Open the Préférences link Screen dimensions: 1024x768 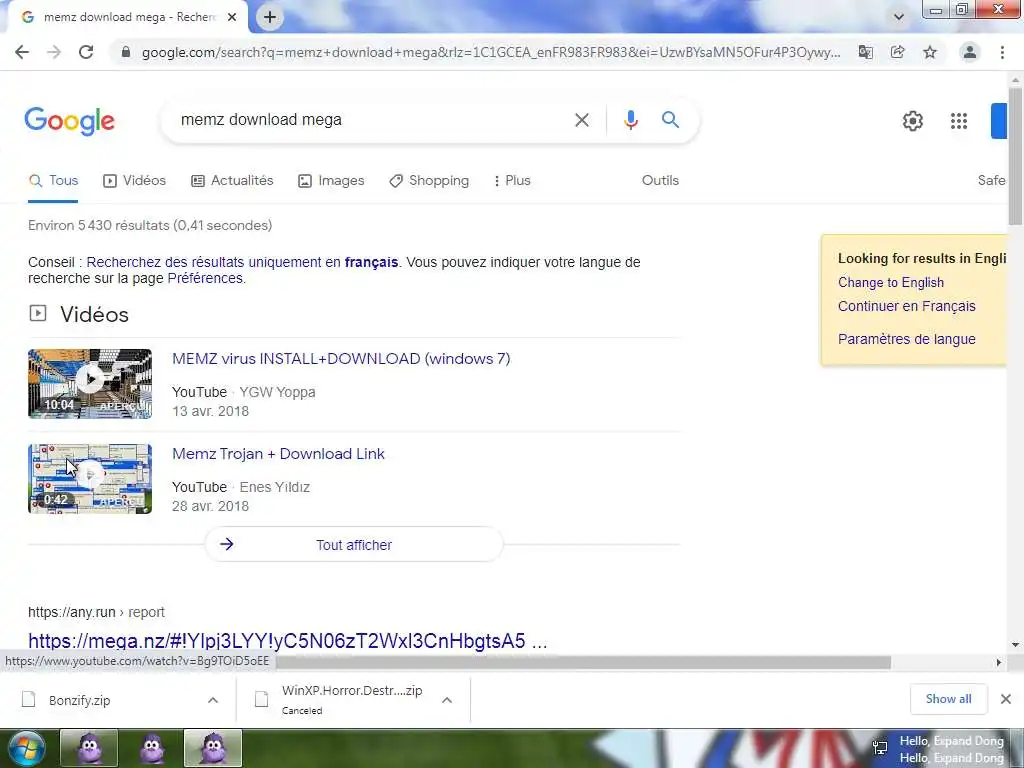(205, 278)
